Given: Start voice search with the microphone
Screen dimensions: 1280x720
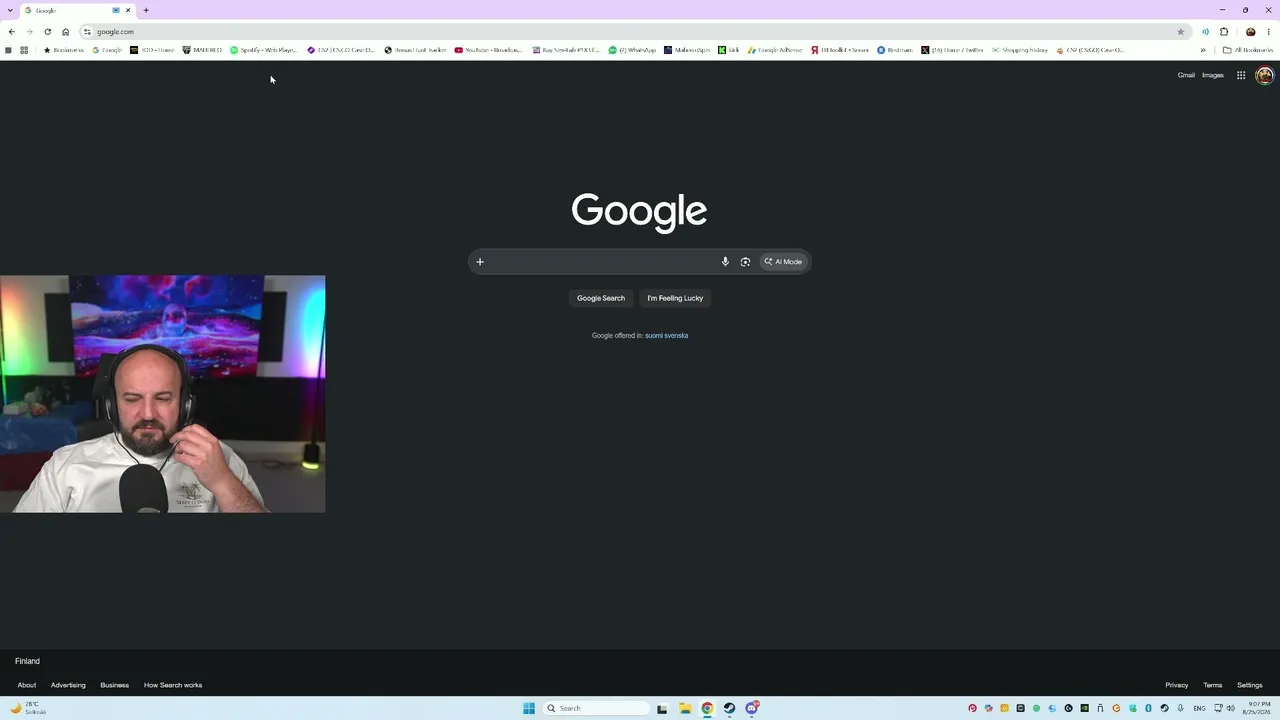Looking at the screenshot, I should click(725, 262).
